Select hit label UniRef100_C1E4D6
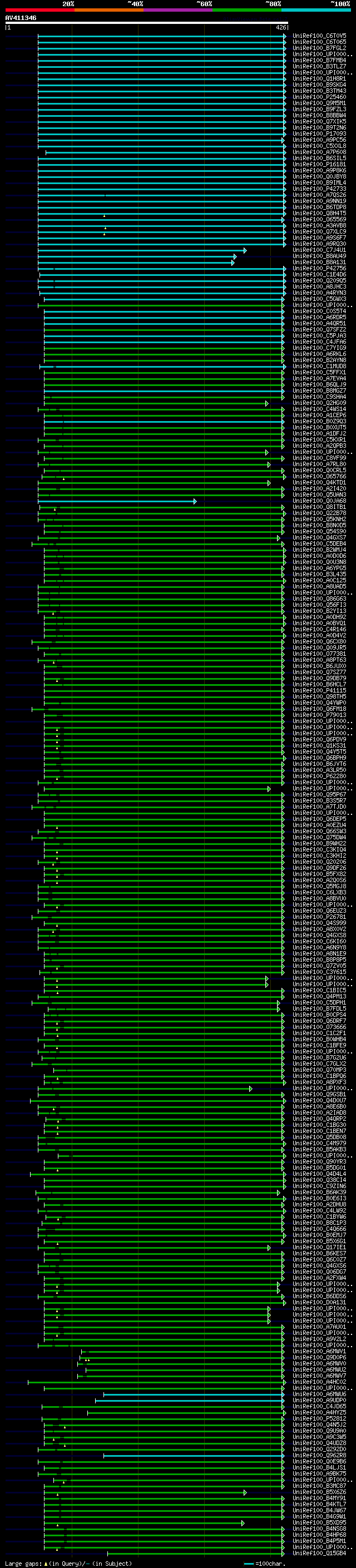 (x=319, y=275)
